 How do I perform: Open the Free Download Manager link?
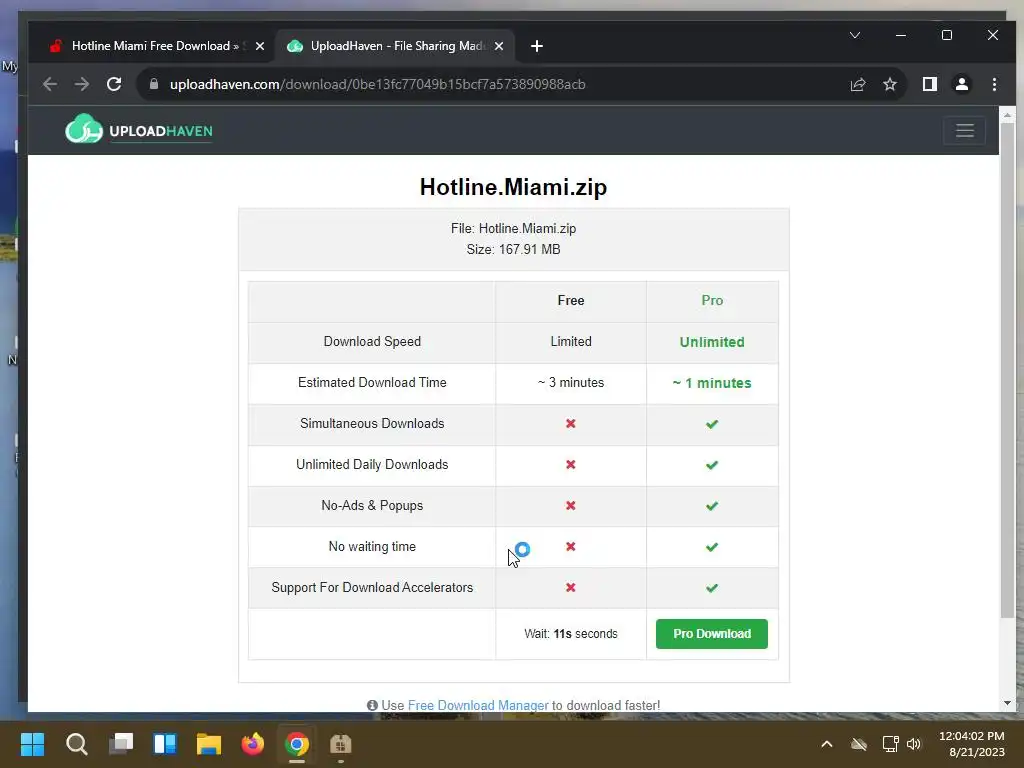(x=478, y=705)
